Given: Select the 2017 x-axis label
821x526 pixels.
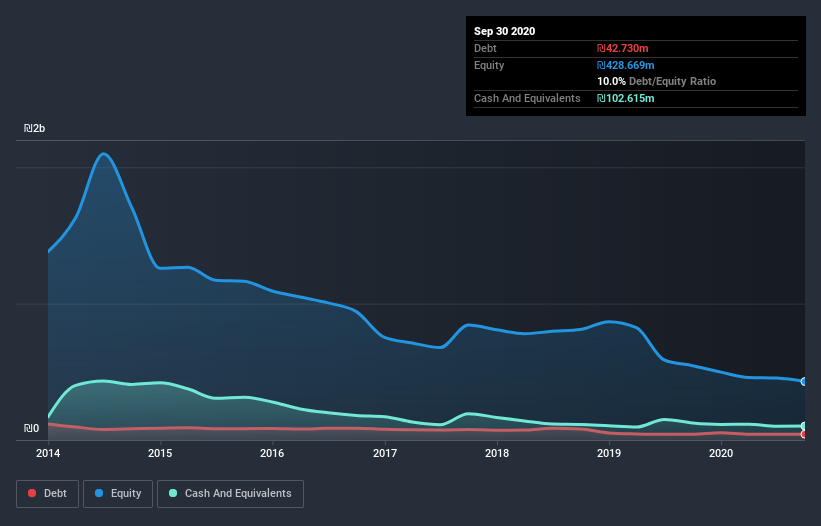Looking at the screenshot, I should coord(385,453).
